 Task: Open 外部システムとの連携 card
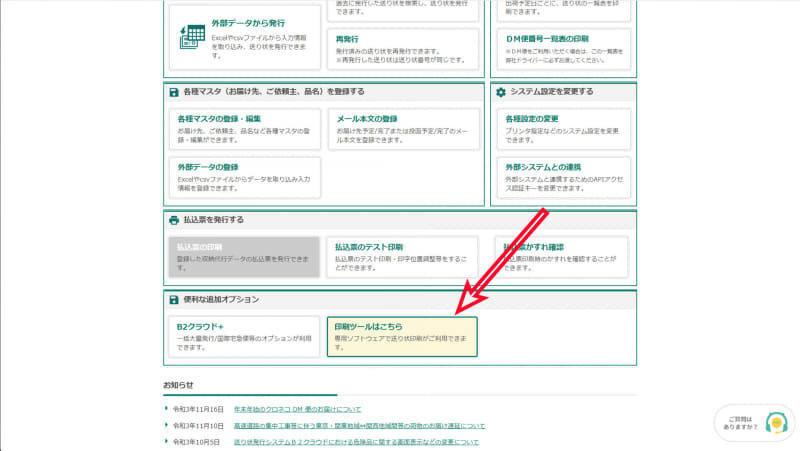564,177
